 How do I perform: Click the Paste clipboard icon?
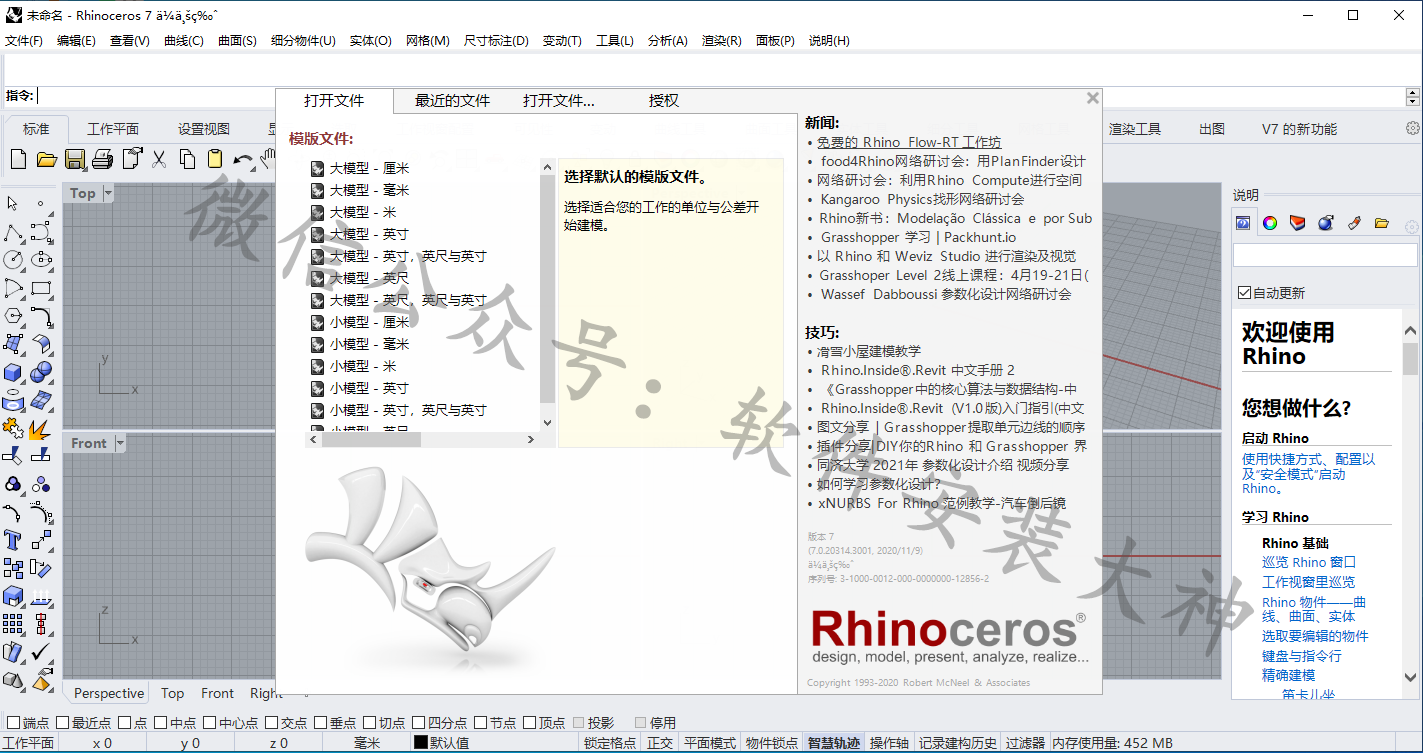pyautogui.click(x=214, y=159)
